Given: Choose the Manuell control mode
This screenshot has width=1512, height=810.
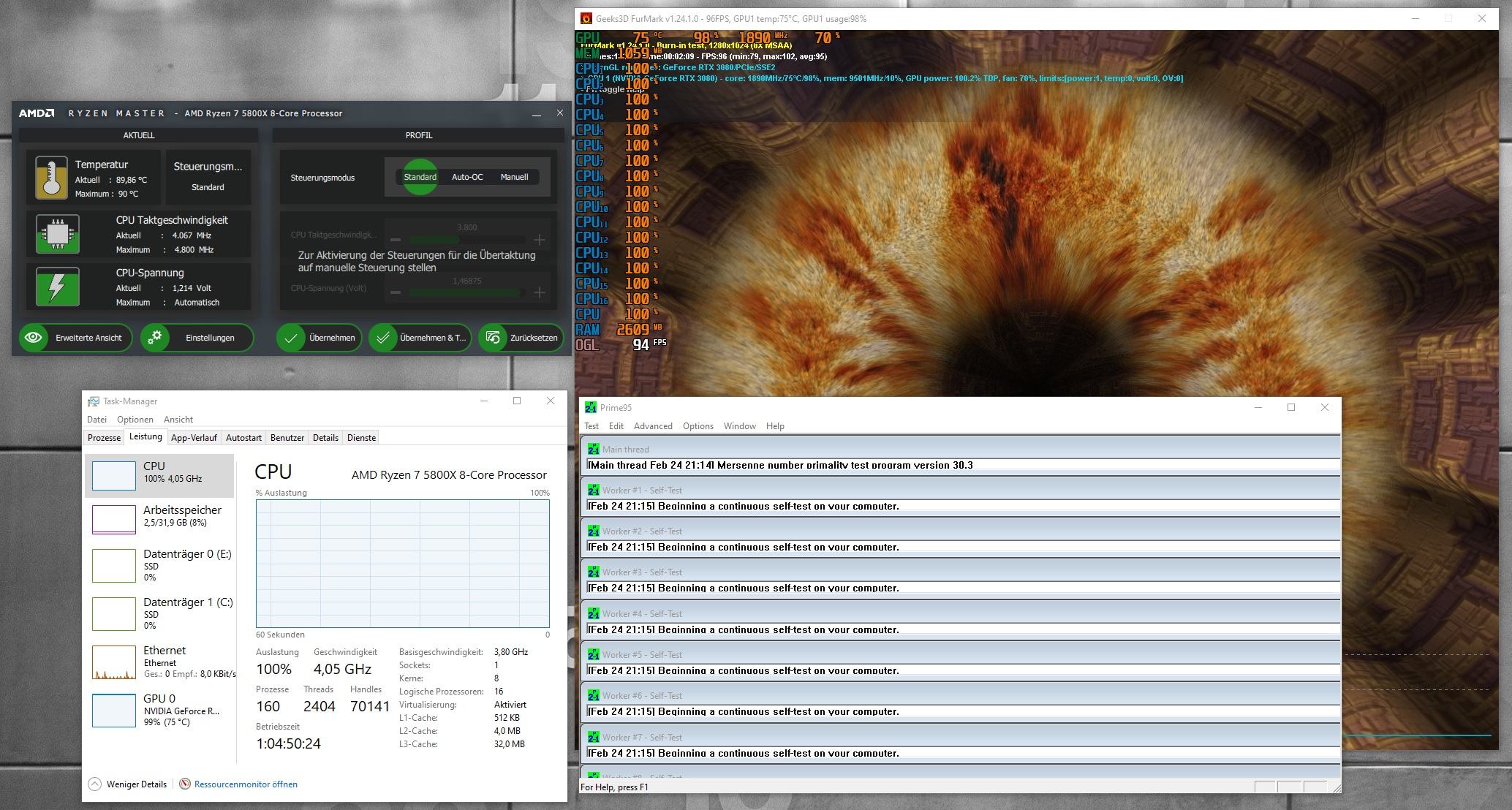Looking at the screenshot, I should [514, 177].
